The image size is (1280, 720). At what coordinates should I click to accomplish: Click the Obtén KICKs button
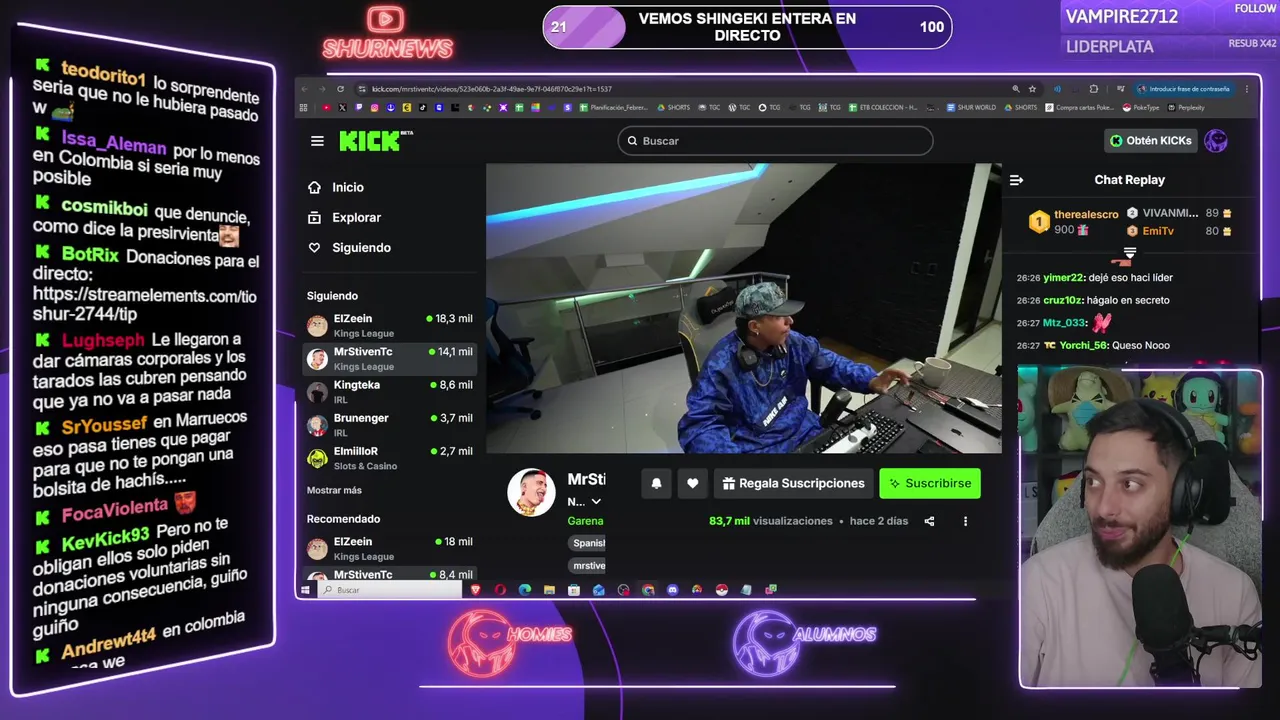point(1150,141)
